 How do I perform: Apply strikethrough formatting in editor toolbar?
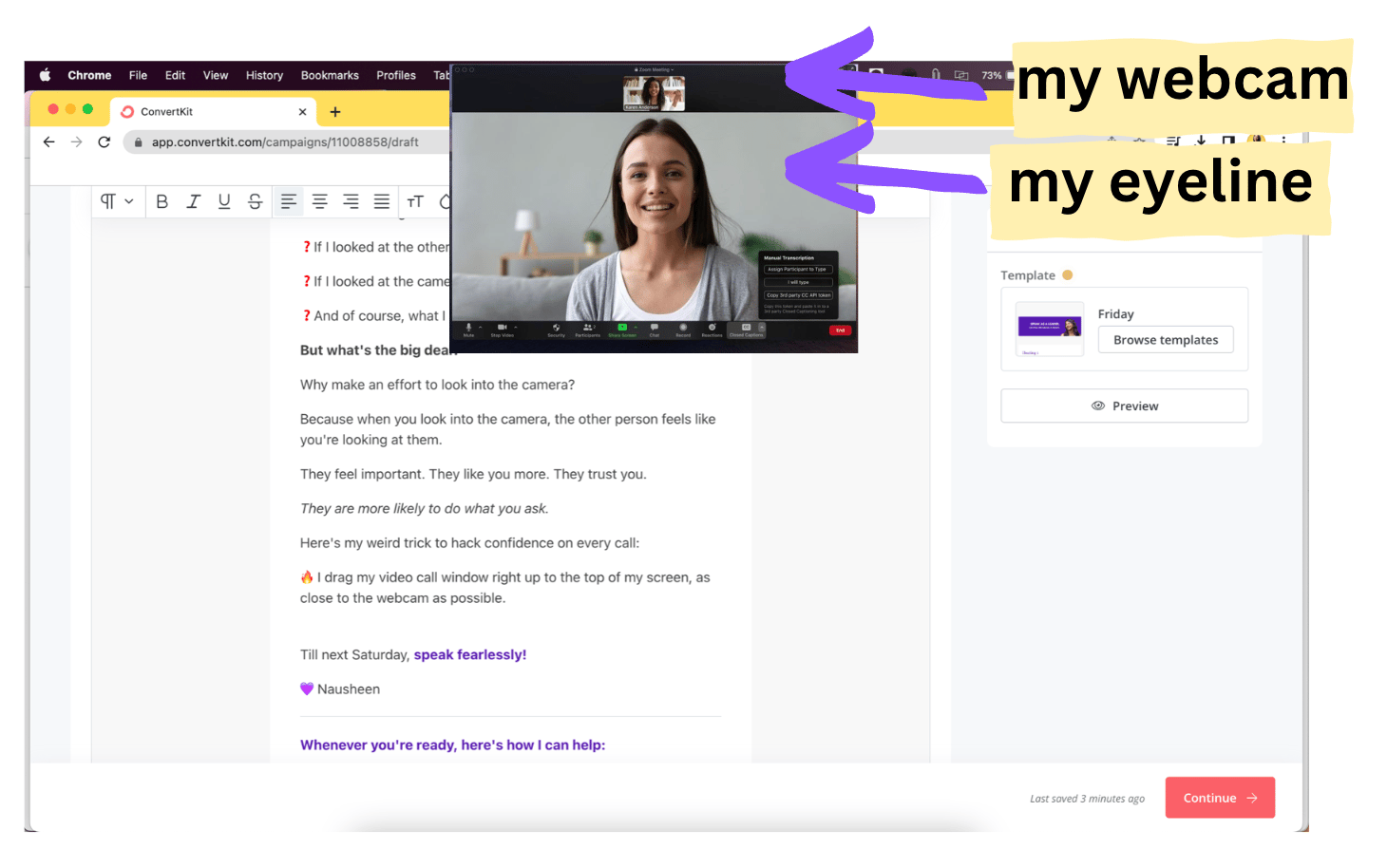pyautogui.click(x=256, y=201)
